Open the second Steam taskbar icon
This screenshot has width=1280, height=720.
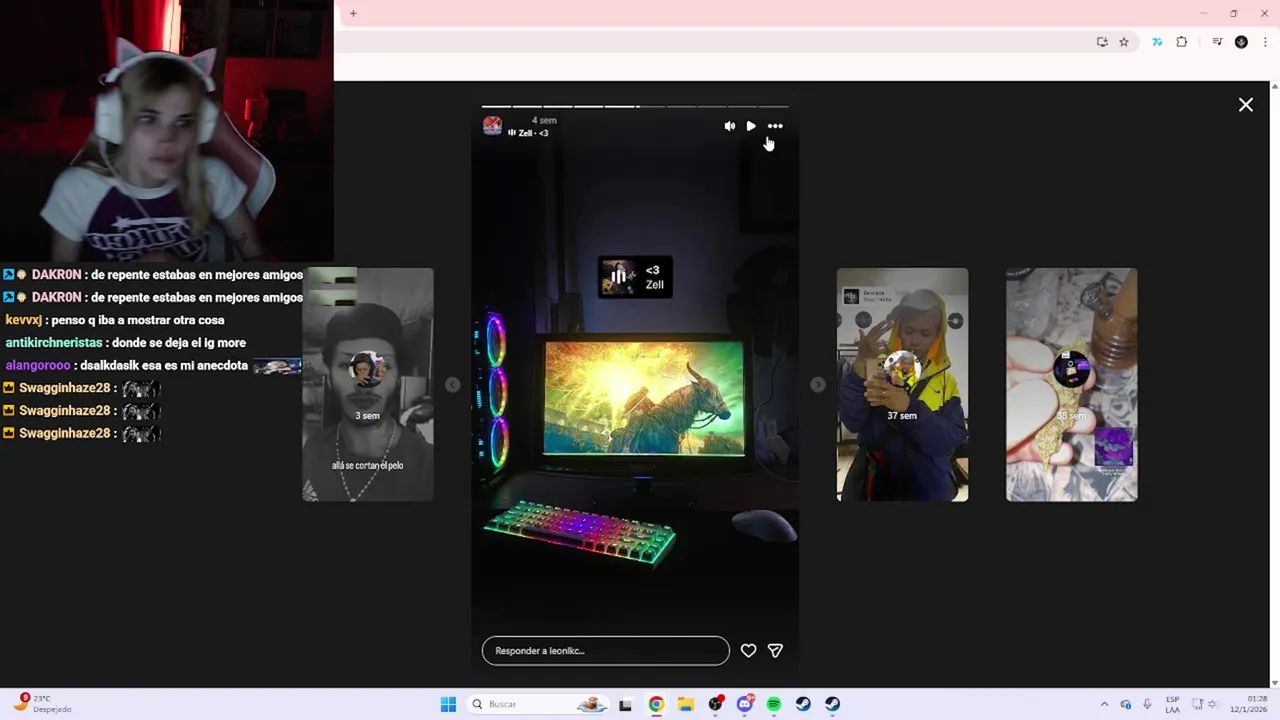point(832,704)
